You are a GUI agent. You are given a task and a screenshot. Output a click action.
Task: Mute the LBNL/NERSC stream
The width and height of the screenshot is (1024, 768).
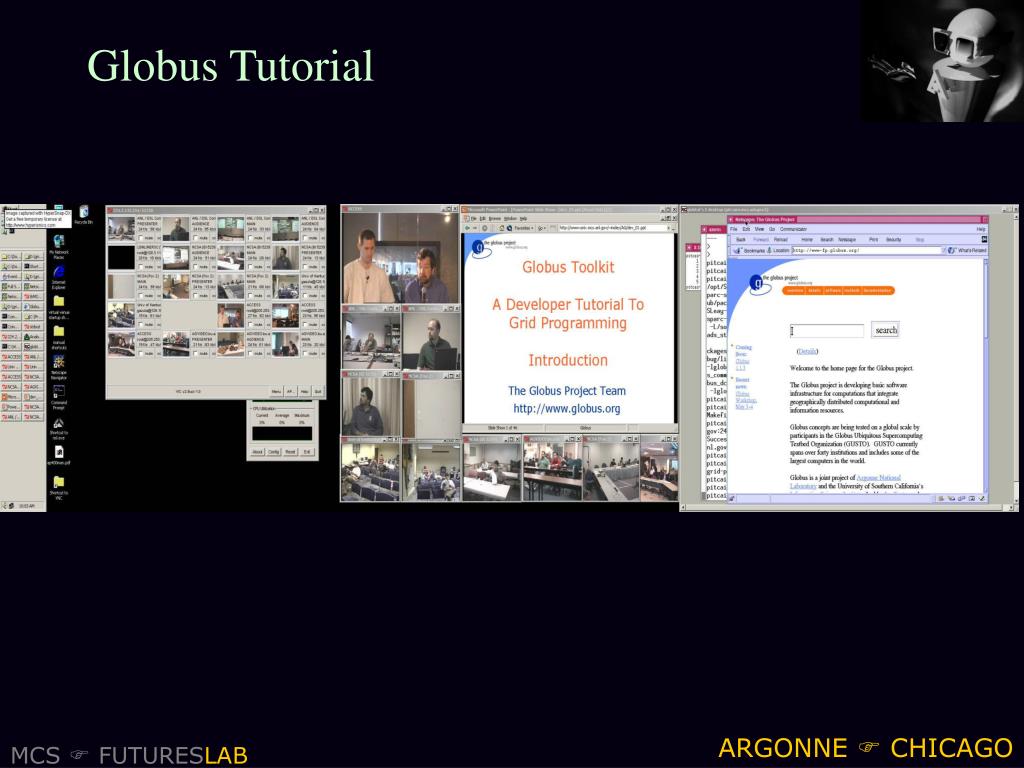coord(140,266)
